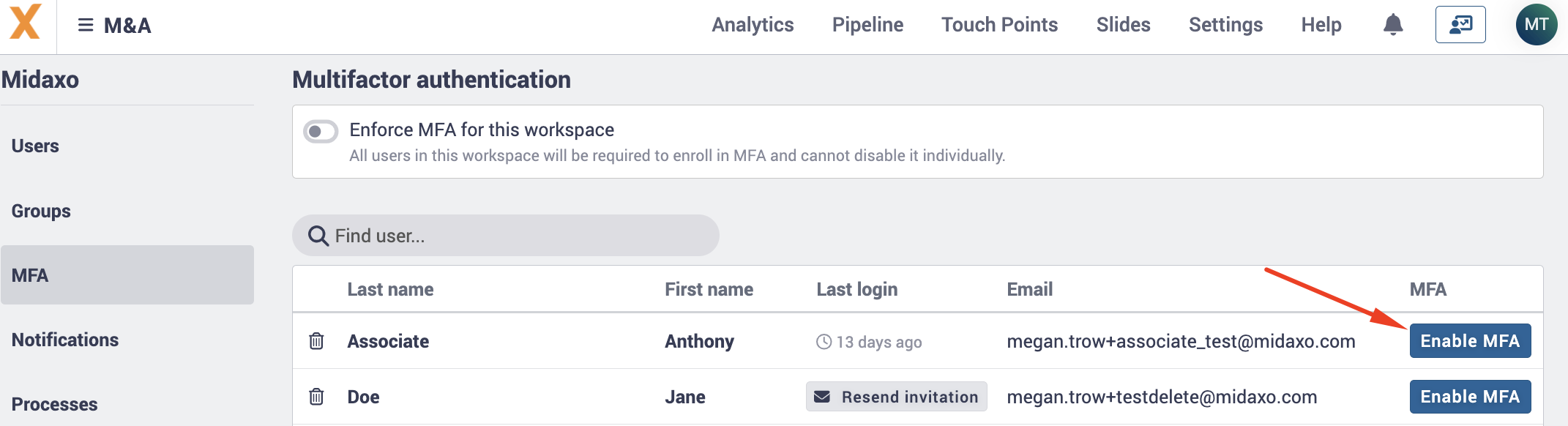
Task: Open the notifications bell
Action: [x=1393, y=25]
